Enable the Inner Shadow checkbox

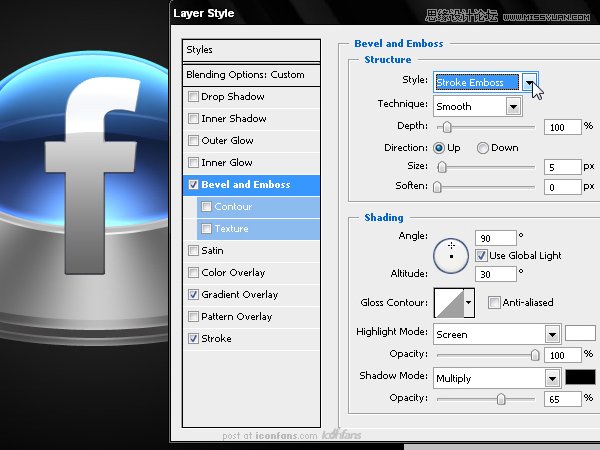click(193, 119)
